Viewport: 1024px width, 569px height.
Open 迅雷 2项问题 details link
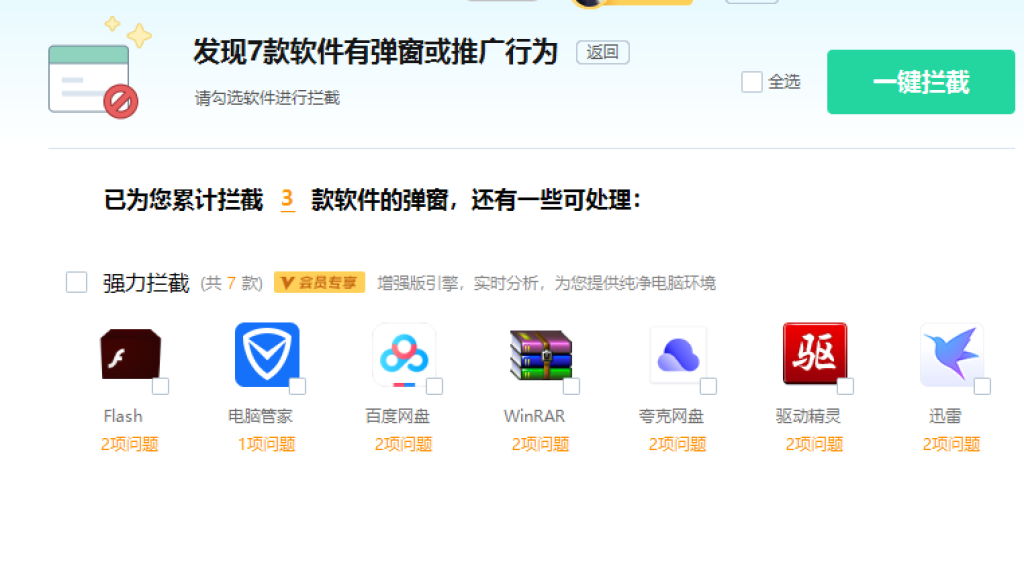pos(951,444)
